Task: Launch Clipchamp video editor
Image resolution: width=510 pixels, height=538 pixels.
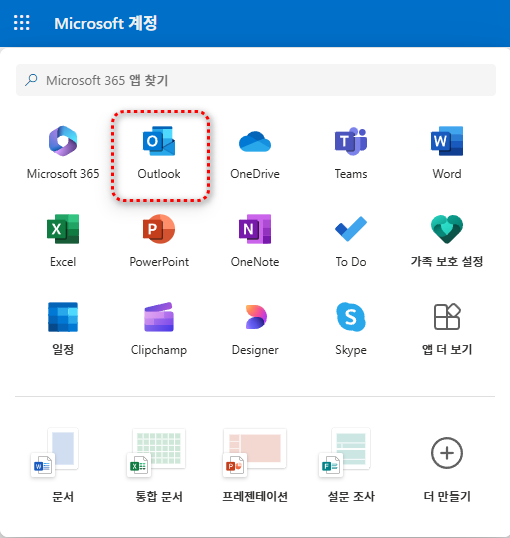Action: 159,329
